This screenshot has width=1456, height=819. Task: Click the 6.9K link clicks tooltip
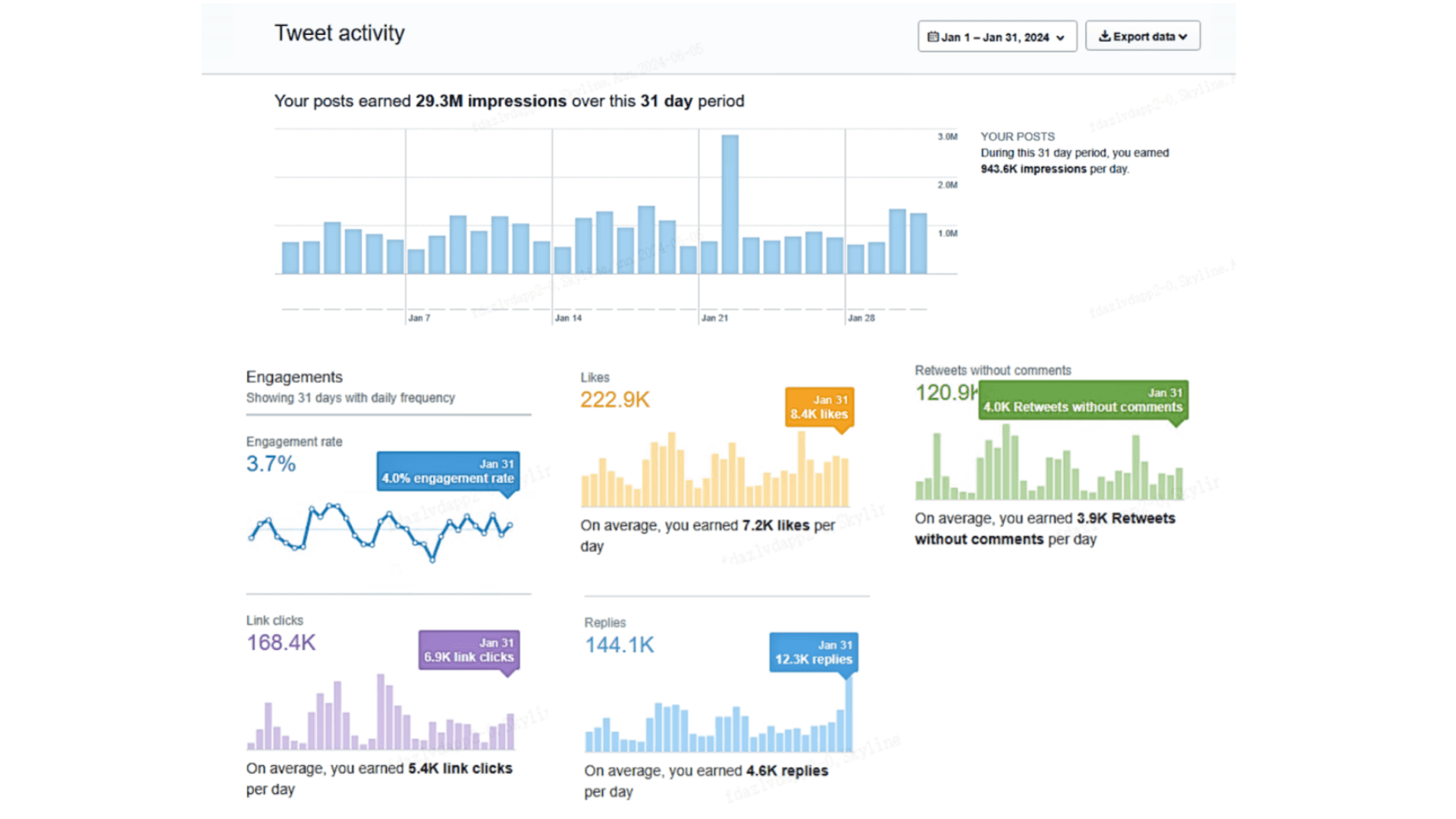[x=469, y=650]
